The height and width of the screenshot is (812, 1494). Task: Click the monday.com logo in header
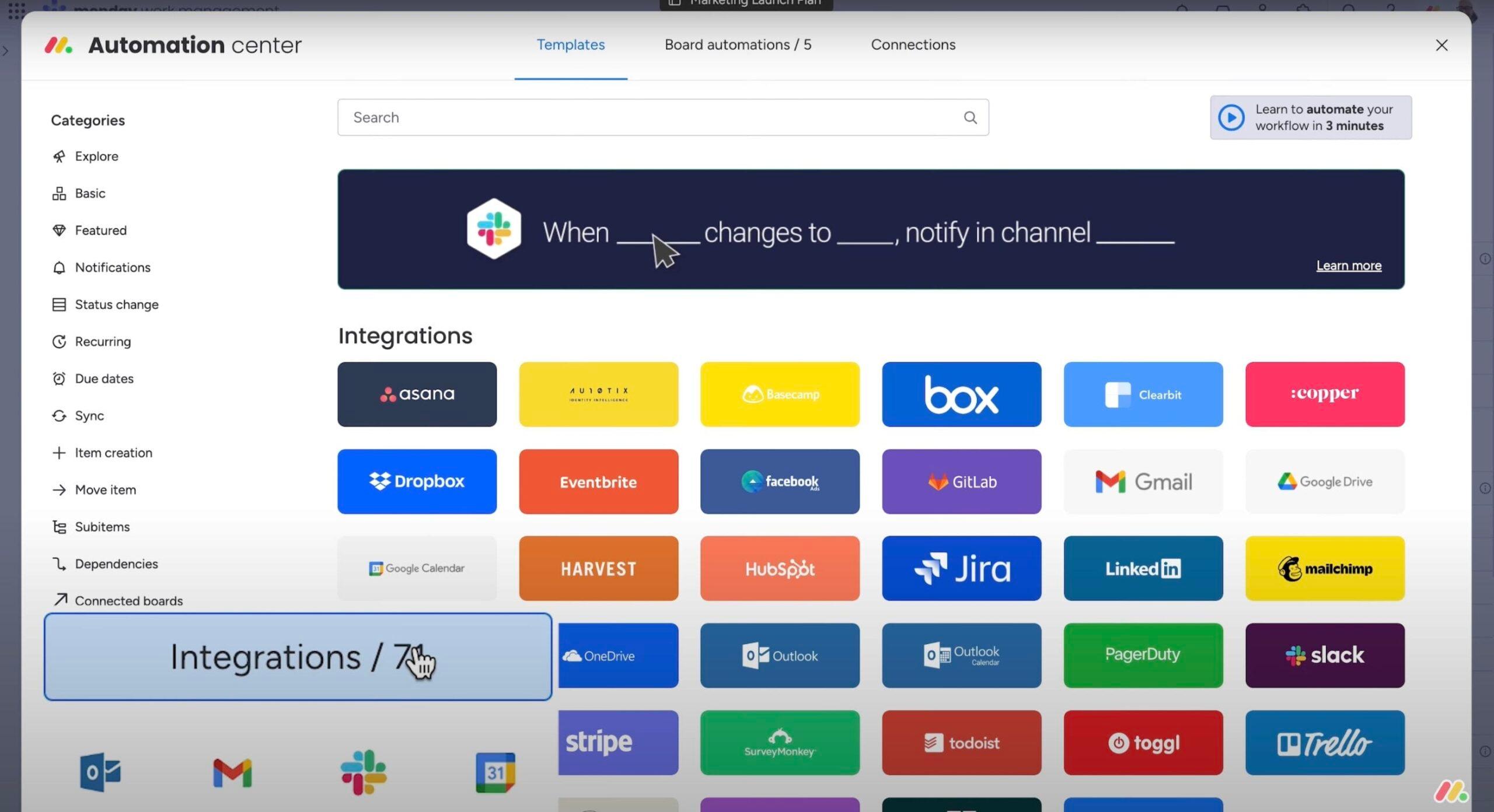(58, 45)
